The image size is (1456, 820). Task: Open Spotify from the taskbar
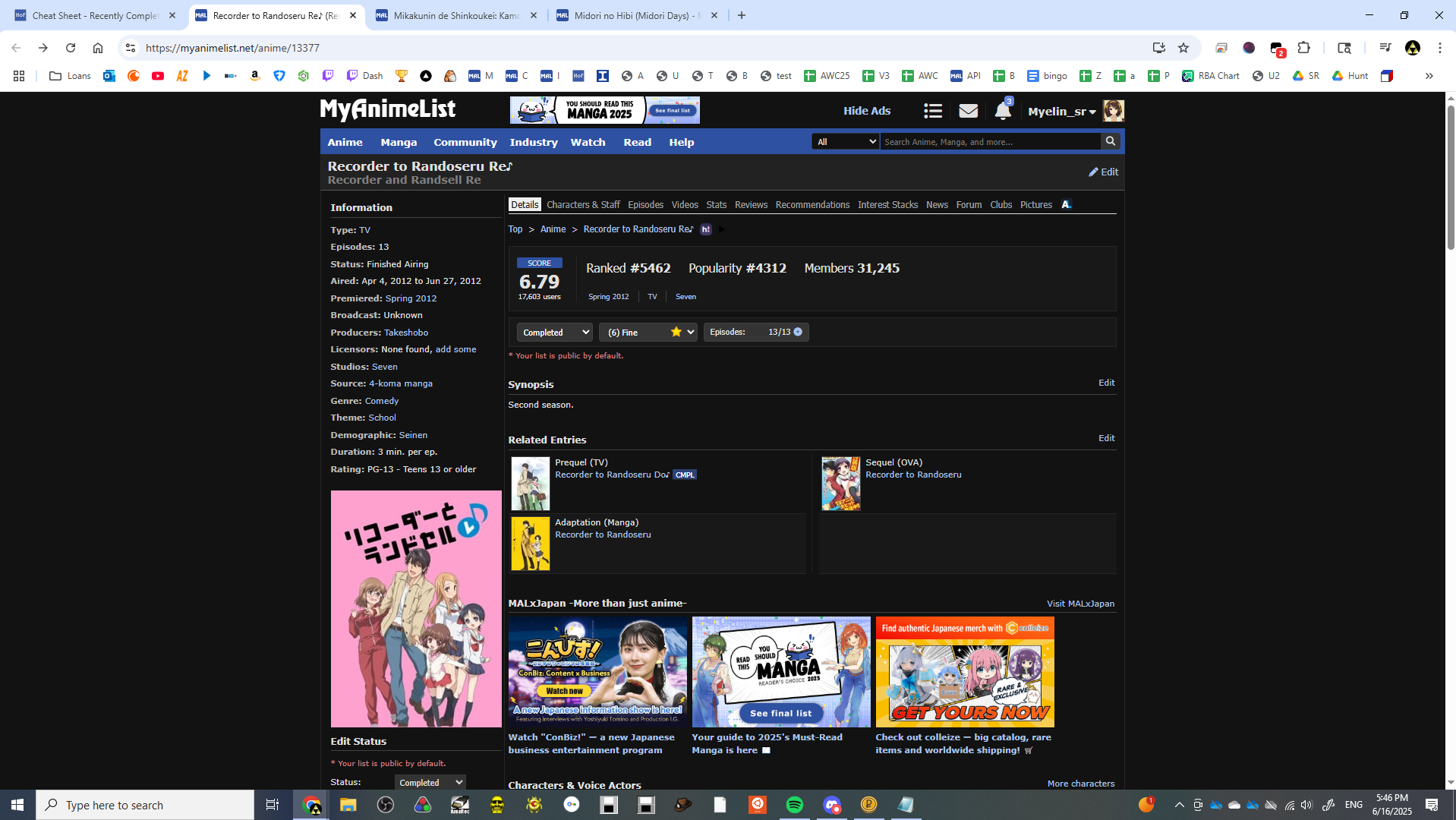(795, 805)
